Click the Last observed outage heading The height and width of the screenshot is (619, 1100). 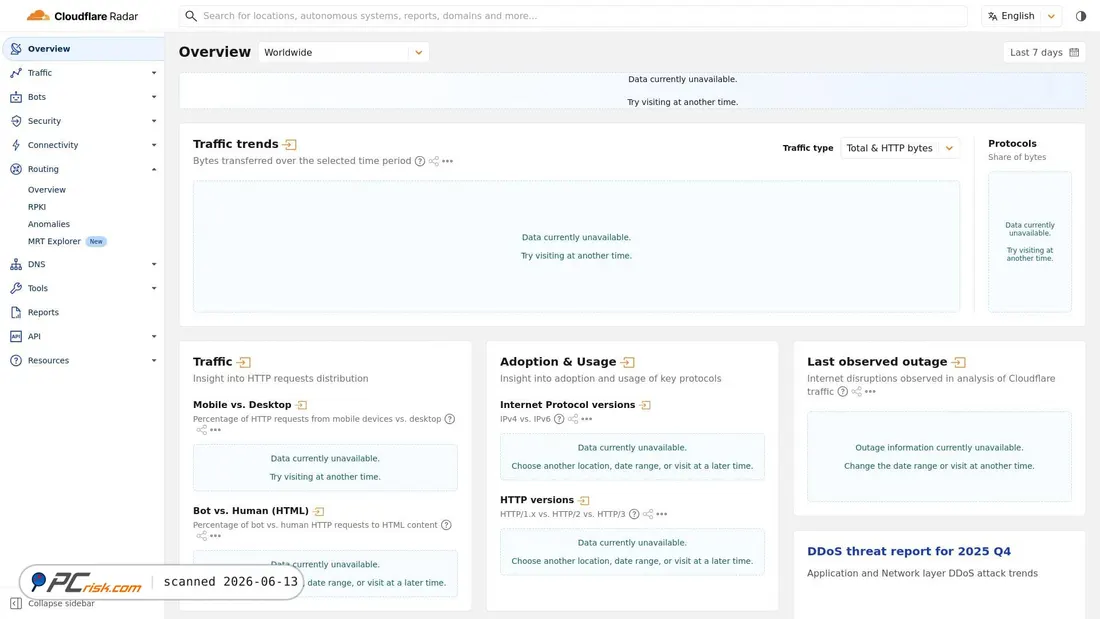pyautogui.click(x=877, y=362)
